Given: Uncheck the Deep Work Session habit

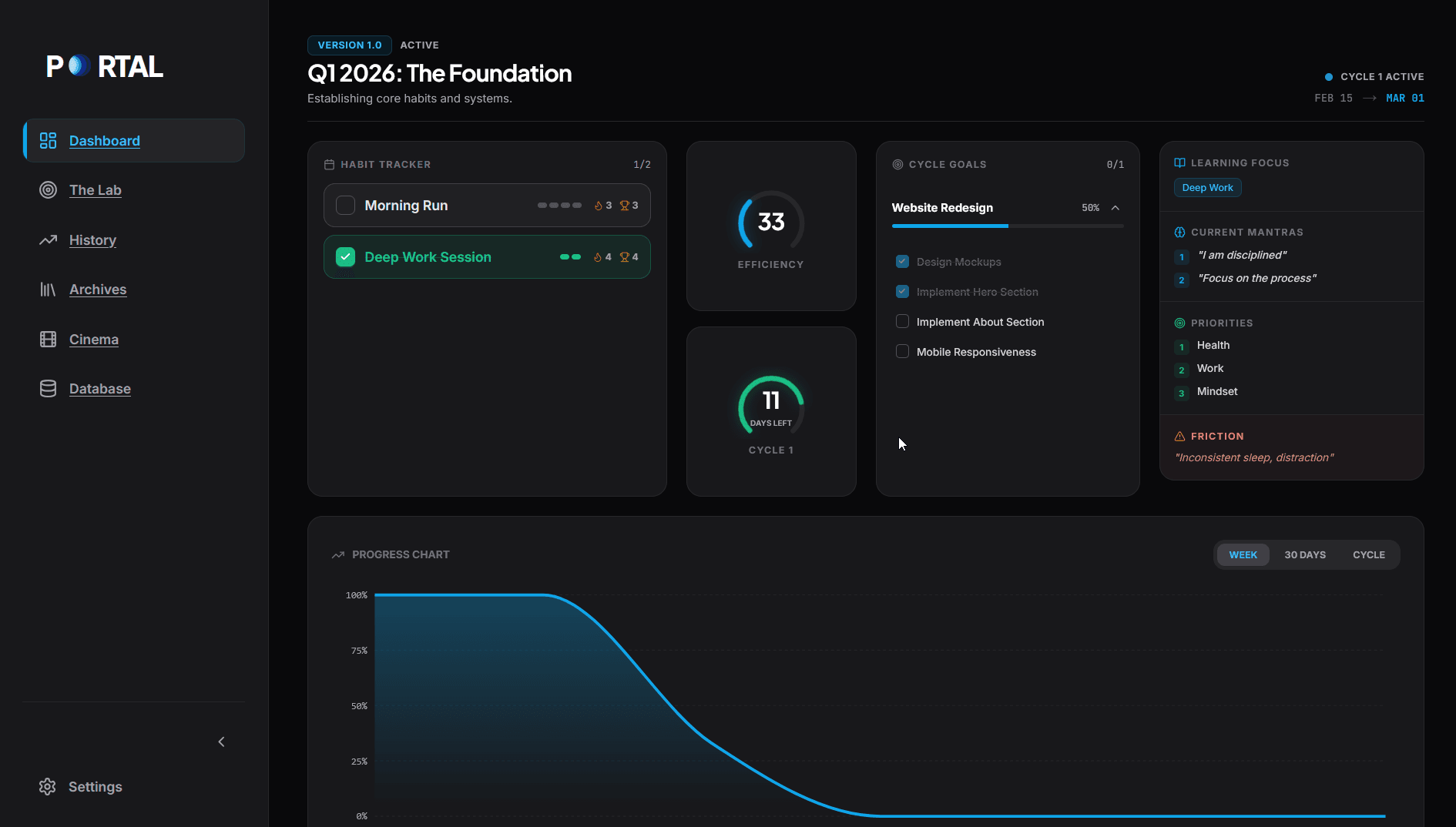Looking at the screenshot, I should pos(345,257).
